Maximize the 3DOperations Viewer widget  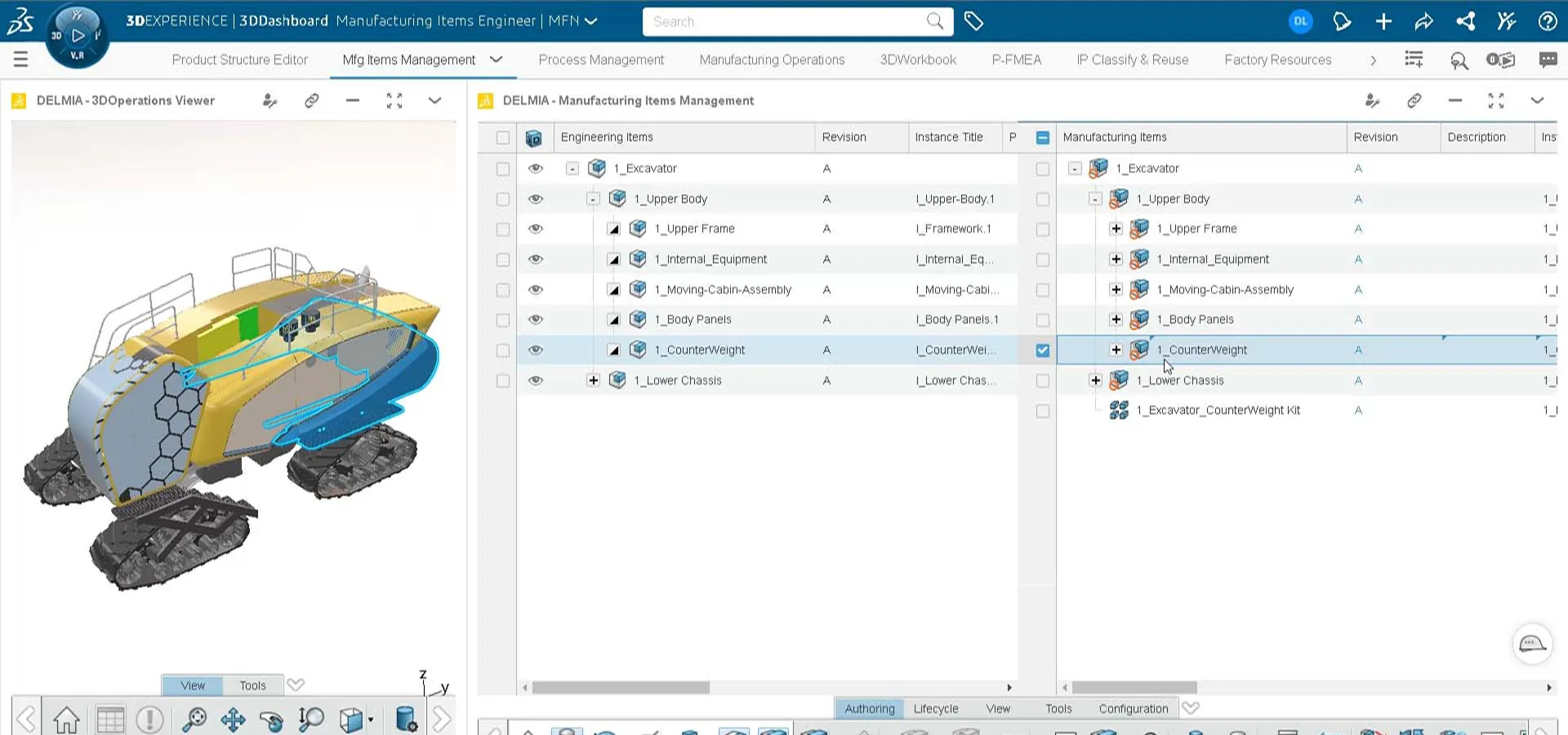394,100
